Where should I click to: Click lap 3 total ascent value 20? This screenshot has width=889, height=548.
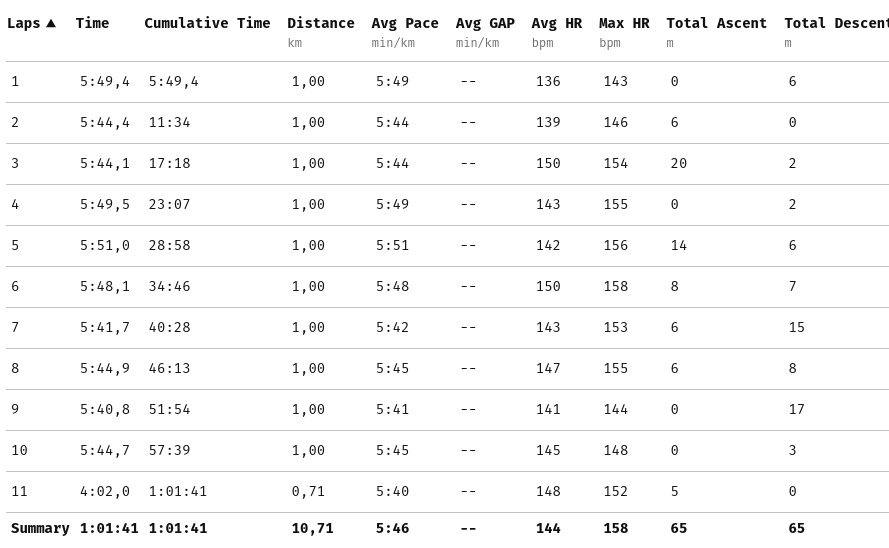(678, 164)
